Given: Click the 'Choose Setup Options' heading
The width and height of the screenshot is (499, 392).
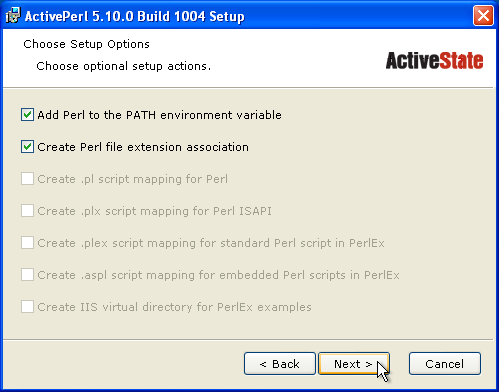Looking at the screenshot, I should [86, 44].
